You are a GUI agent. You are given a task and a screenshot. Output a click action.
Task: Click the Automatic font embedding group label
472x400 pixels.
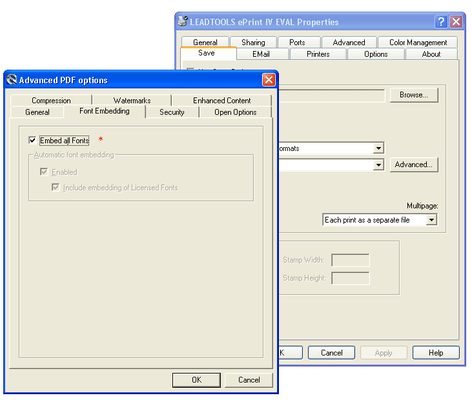click(74, 155)
